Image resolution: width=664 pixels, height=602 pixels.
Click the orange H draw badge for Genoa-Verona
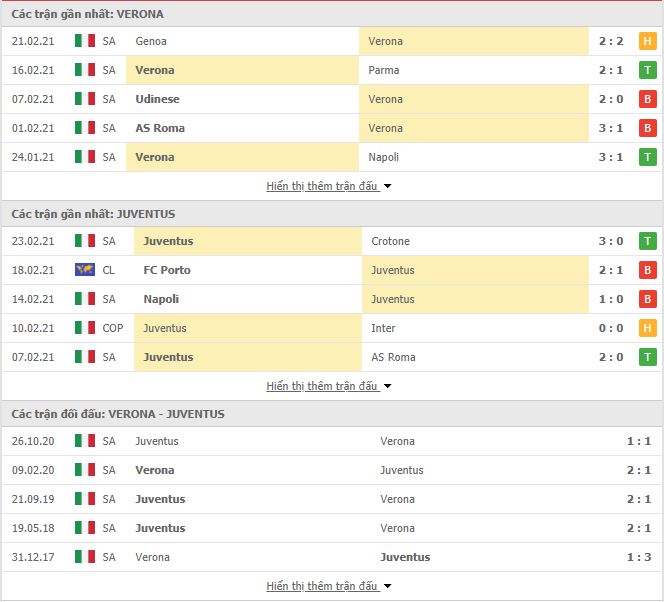pos(647,41)
